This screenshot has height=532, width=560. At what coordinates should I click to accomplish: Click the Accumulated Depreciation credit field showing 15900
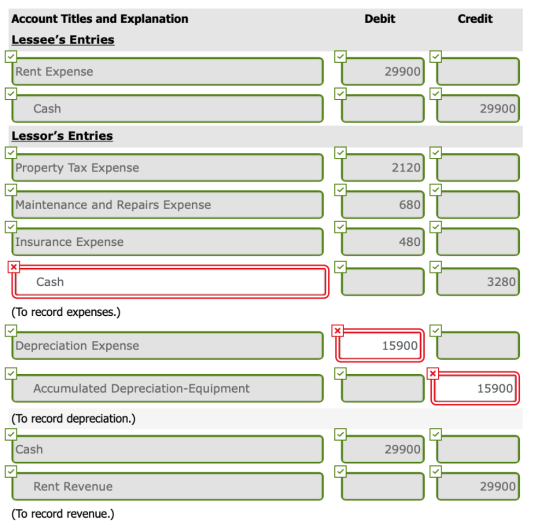pos(475,388)
